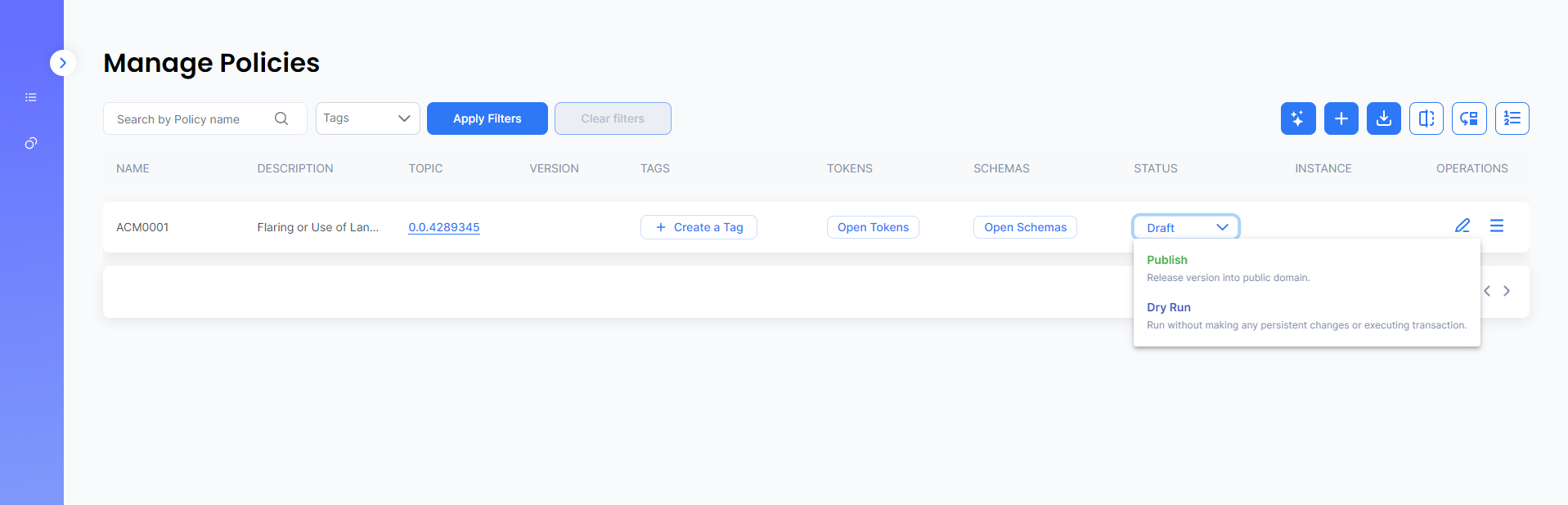Image resolution: width=1568 pixels, height=505 pixels.
Task: Select Dry Run from the status menu
Action: (1169, 307)
